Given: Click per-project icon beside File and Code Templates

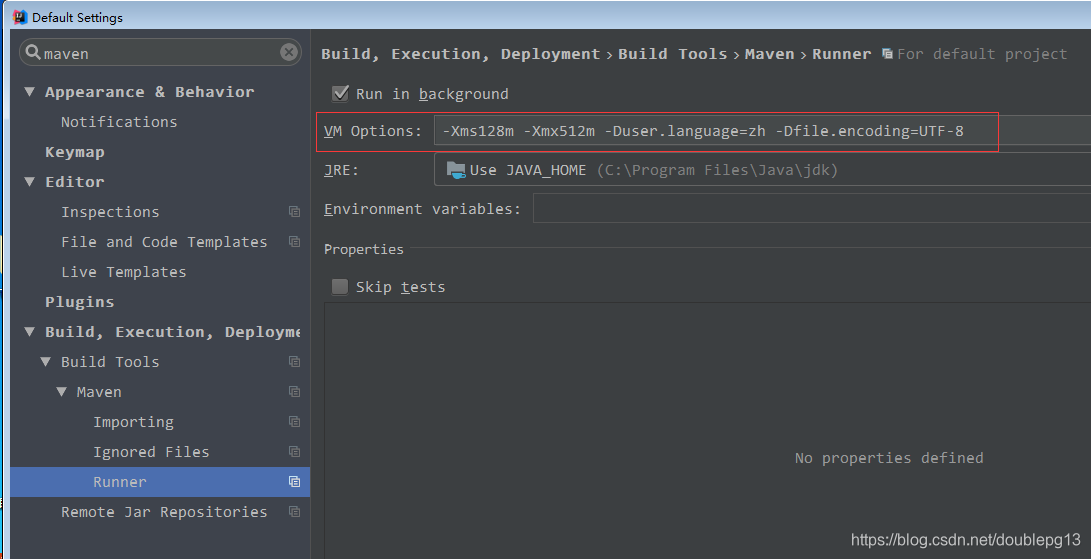Looking at the screenshot, I should coord(294,242).
